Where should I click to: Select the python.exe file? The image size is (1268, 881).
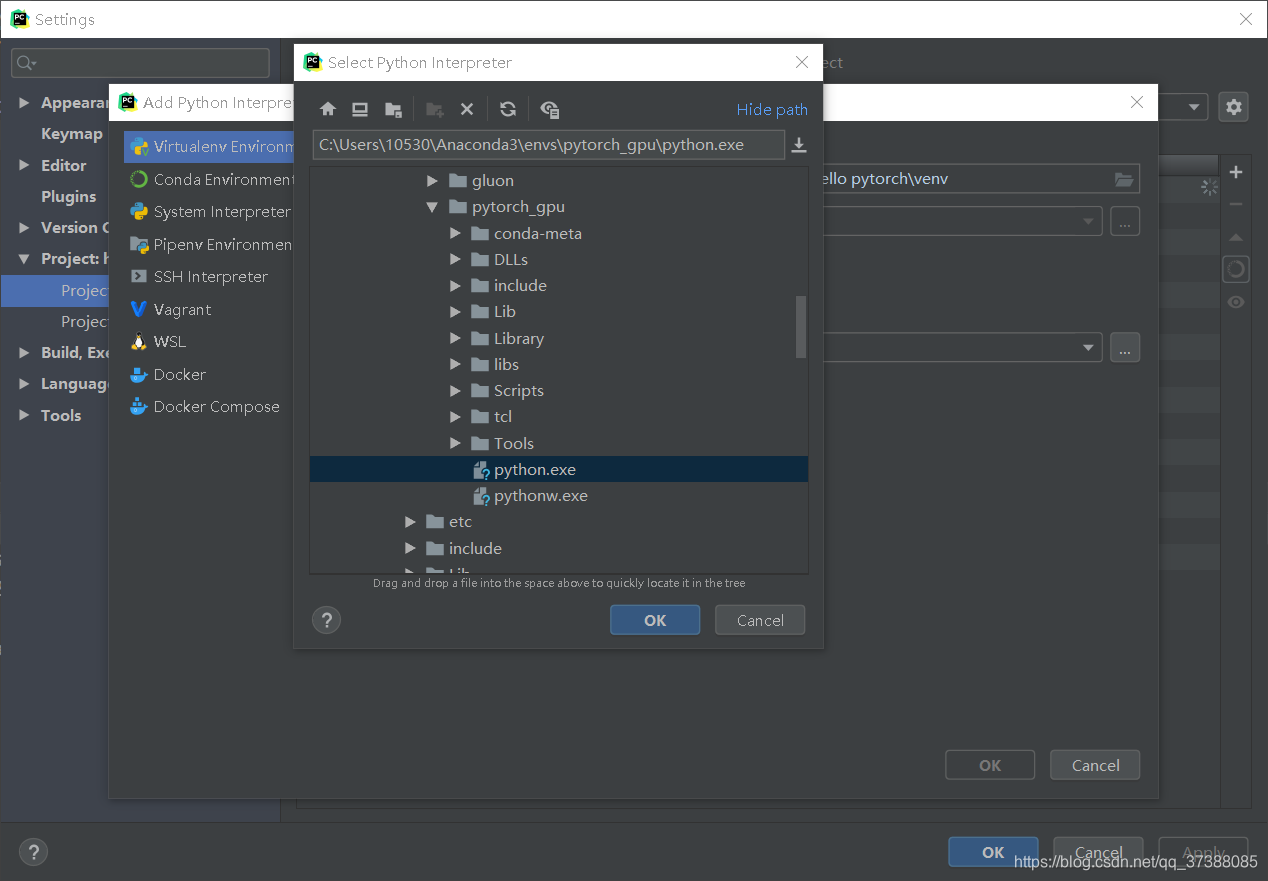(559, 469)
